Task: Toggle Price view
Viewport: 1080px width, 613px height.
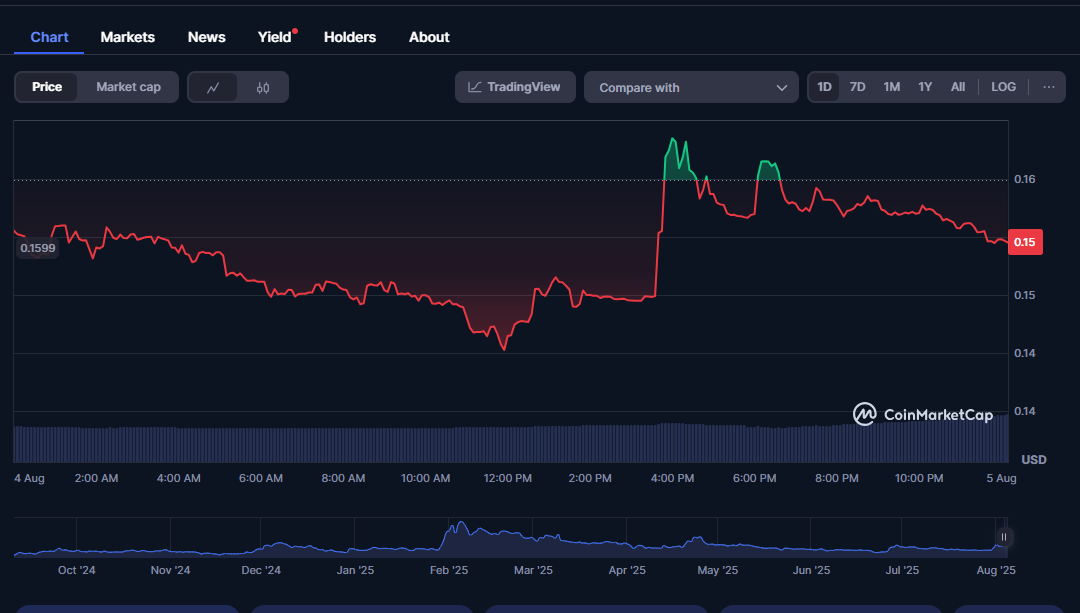Action: click(x=47, y=87)
